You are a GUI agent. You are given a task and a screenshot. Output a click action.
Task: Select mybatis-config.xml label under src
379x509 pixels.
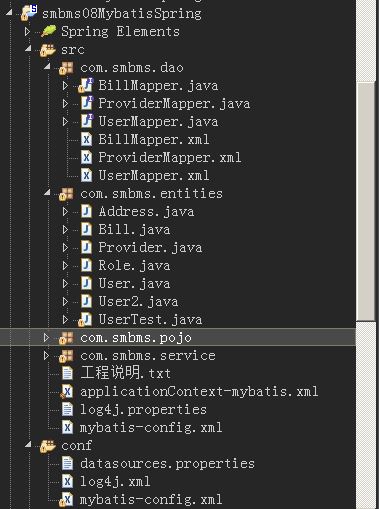pos(151,428)
